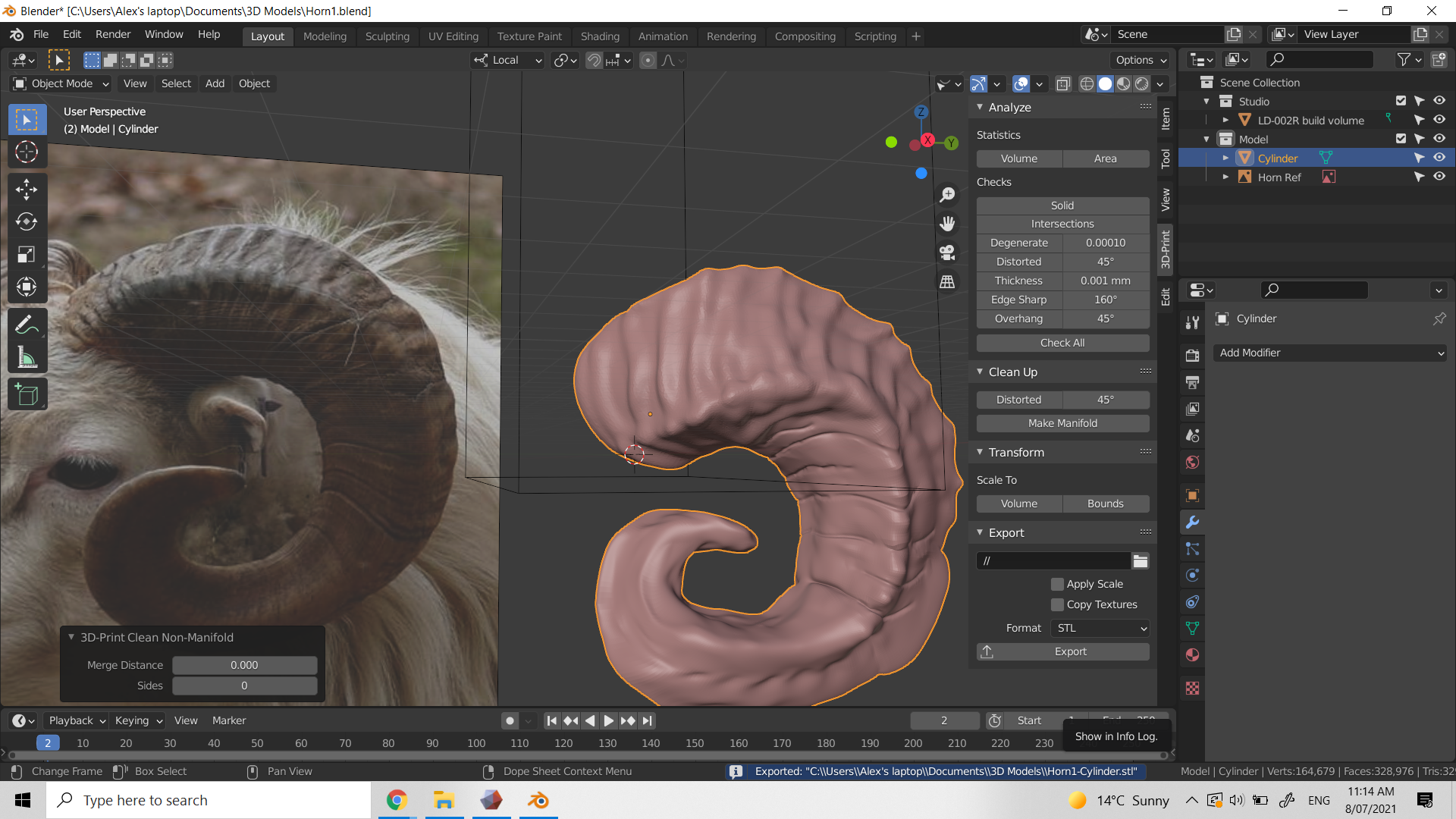
Task: Open Physics Properties panel
Action: (x=1191, y=575)
